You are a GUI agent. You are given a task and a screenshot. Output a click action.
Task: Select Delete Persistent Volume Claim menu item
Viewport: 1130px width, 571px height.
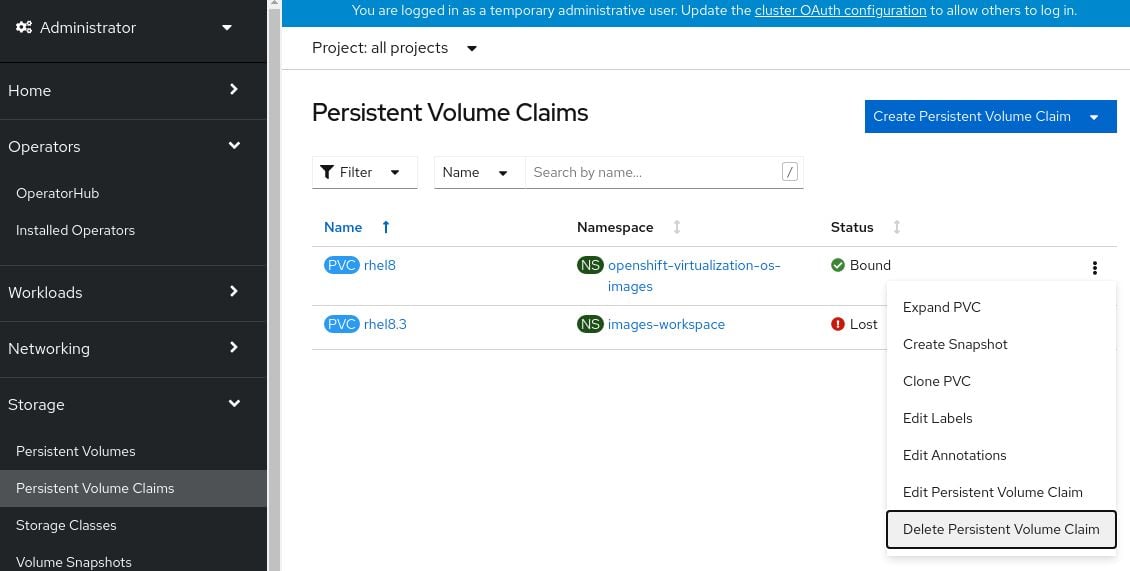1000,529
